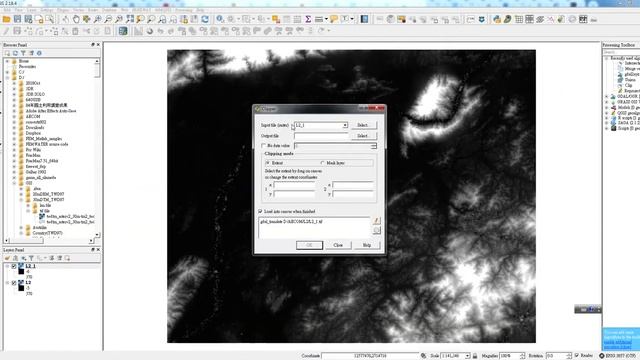Open the Layer menu
This screenshot has height=360, width=640.
(32, 10)
